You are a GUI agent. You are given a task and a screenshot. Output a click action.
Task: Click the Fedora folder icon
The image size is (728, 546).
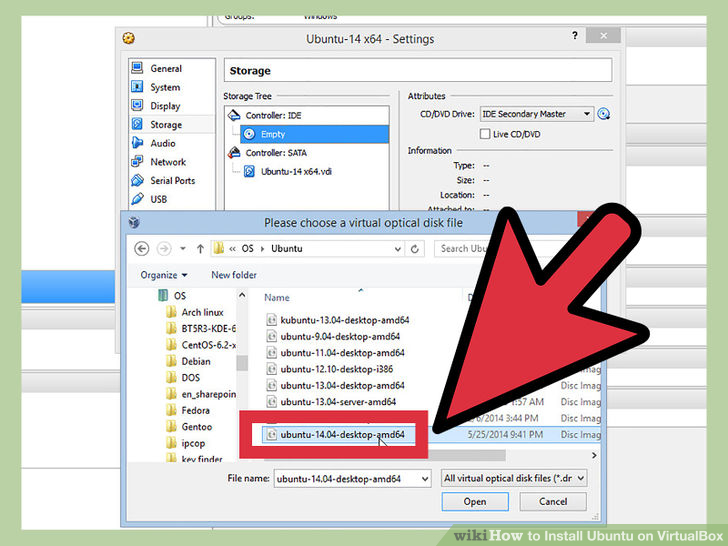tap(171, 410)
